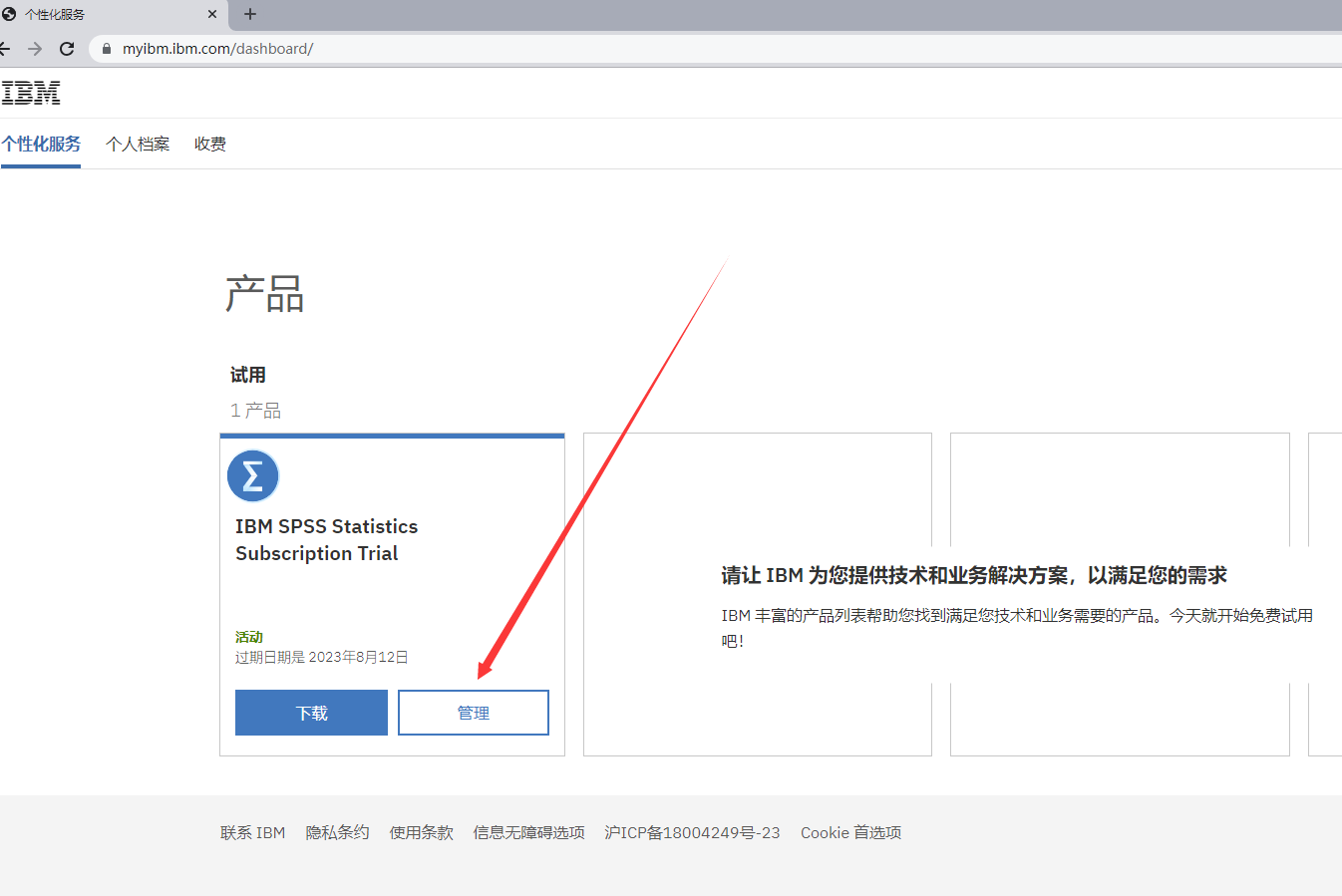Click the padlock icon in address bar

pos(107,48)
